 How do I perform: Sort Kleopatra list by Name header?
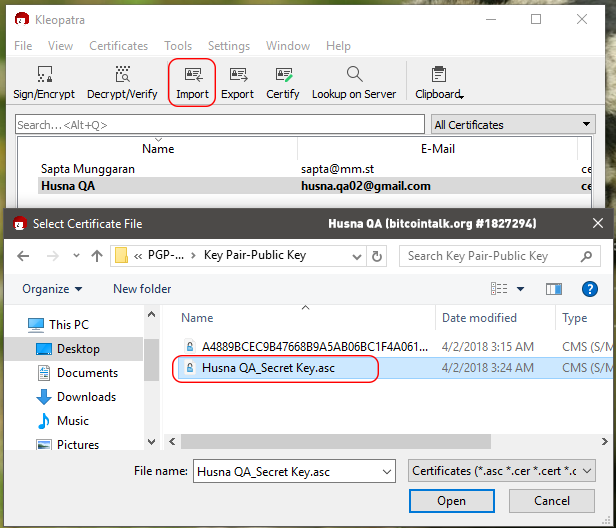click(x=158, y=149)
